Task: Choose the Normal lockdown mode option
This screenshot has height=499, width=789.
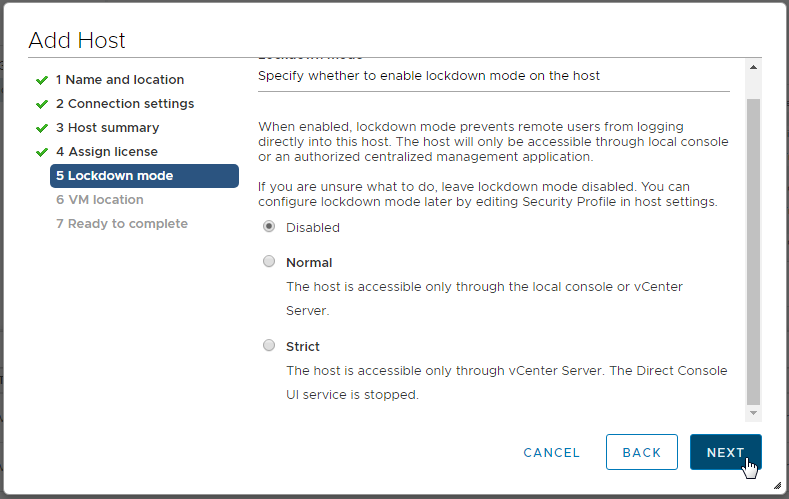Action: pos(269,262)
